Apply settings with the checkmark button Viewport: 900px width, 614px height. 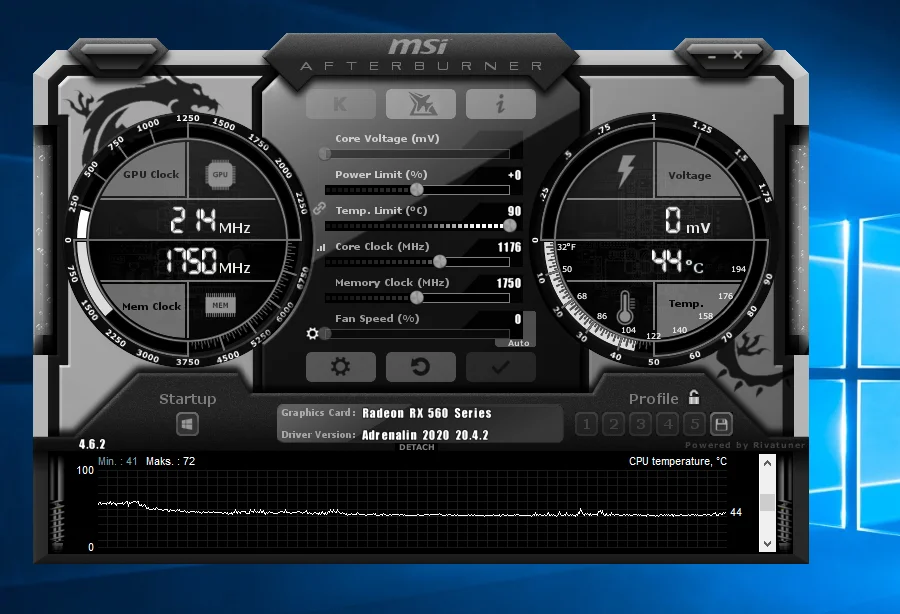(501, 367)
